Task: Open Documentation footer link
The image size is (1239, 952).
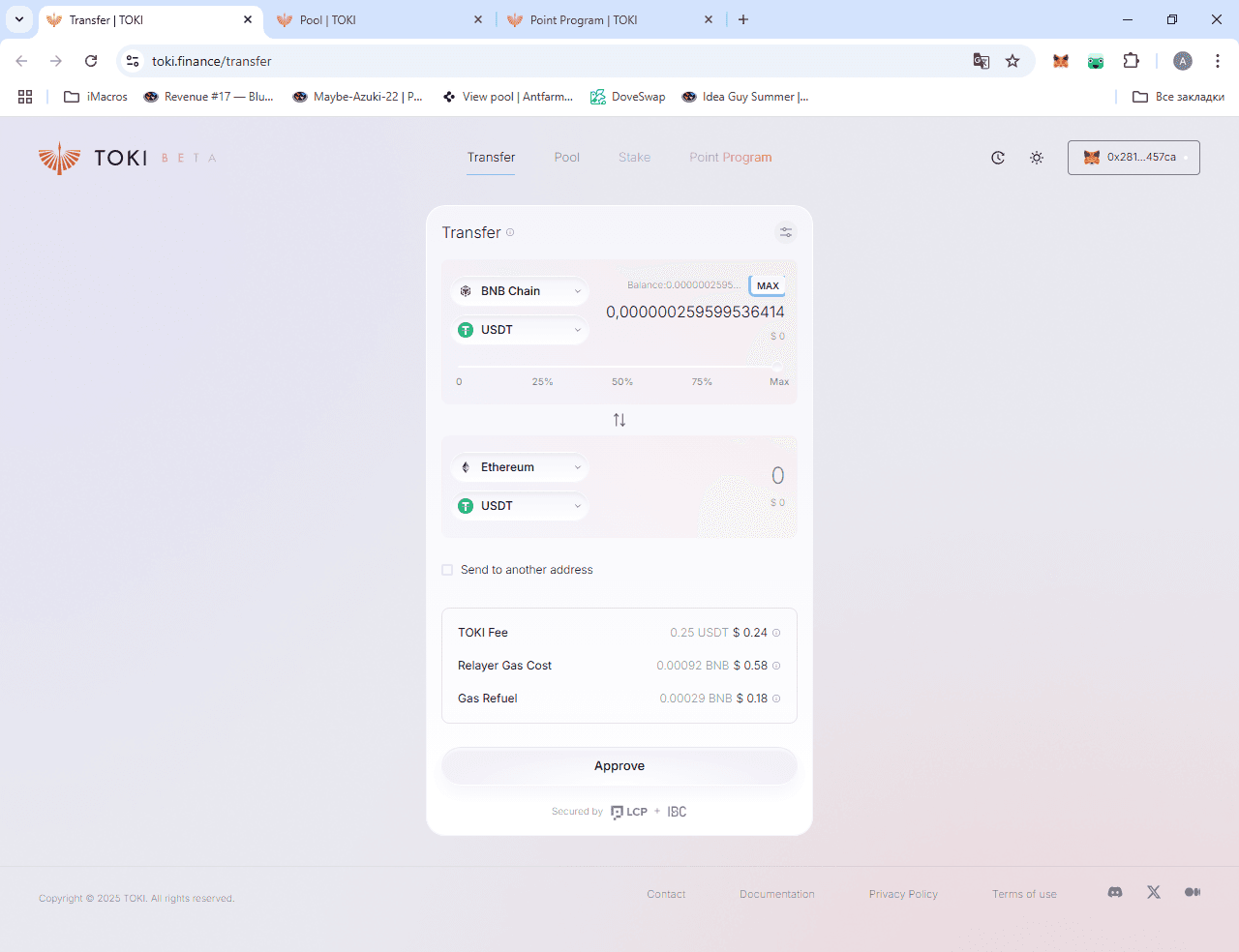Action: point(777,894)
